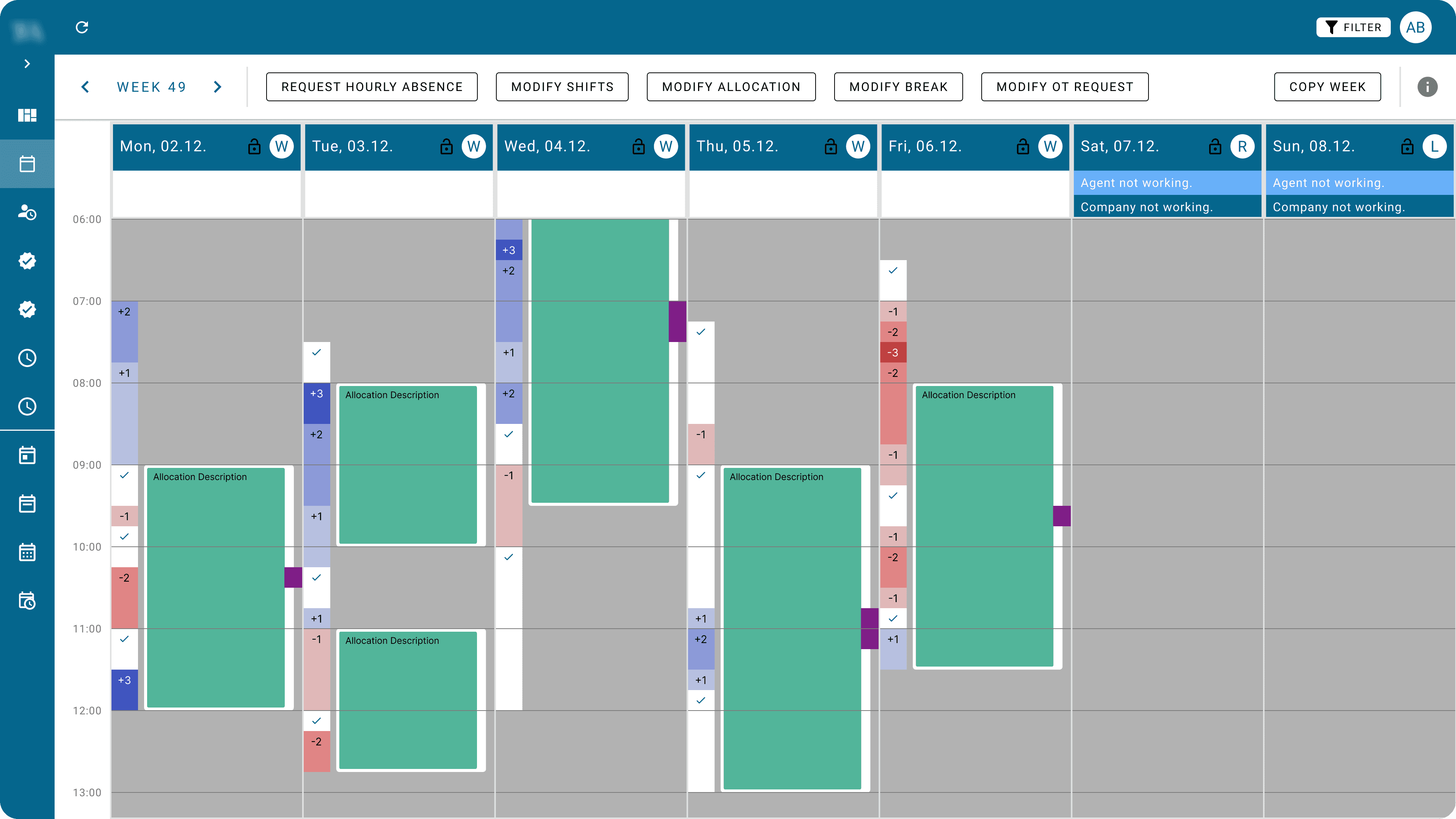Select the person with clock sidebar icon
The image size is (1456, 819).
click(x=27, y=212)
